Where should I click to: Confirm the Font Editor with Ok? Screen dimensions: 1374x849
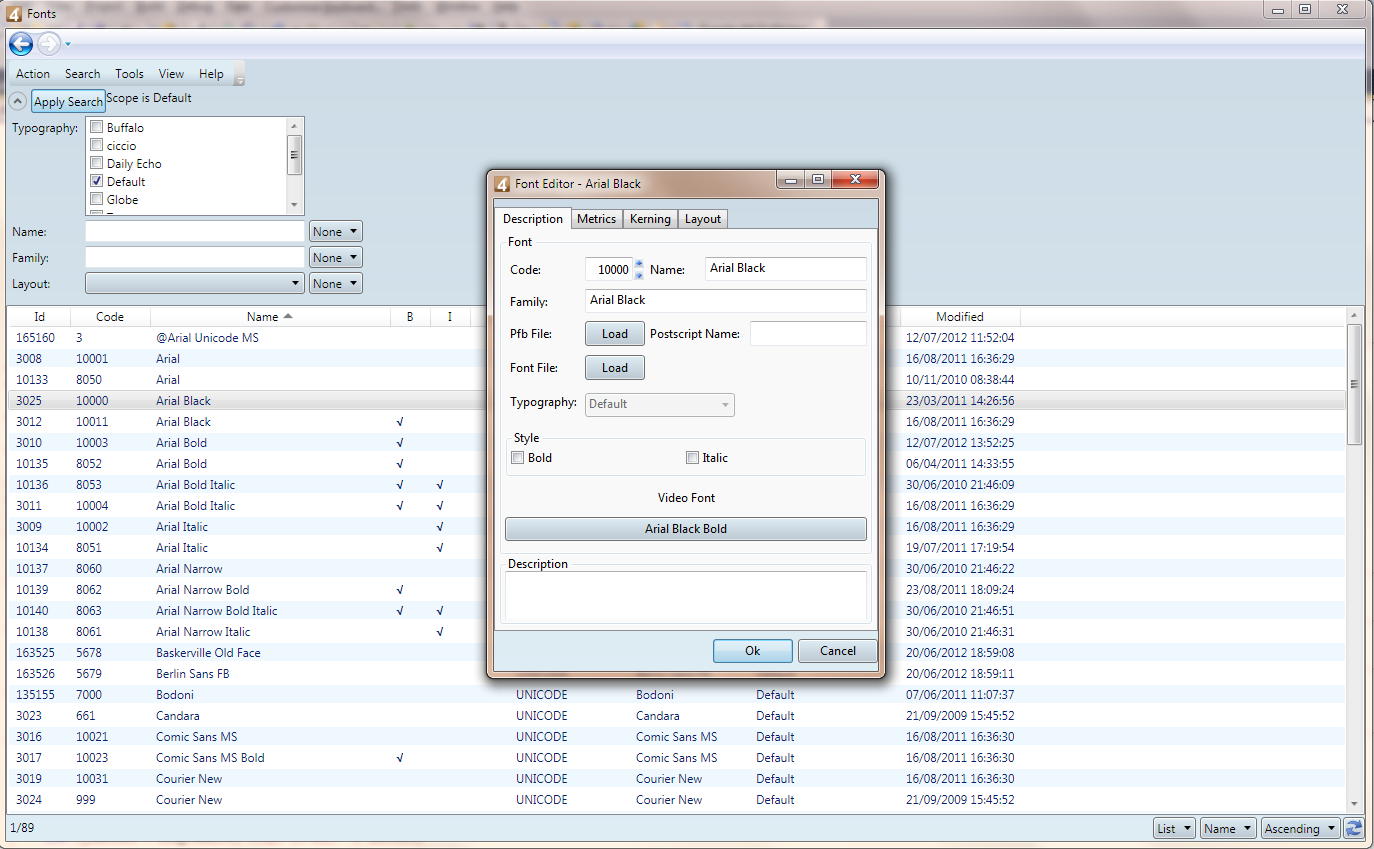click(753, 651)
